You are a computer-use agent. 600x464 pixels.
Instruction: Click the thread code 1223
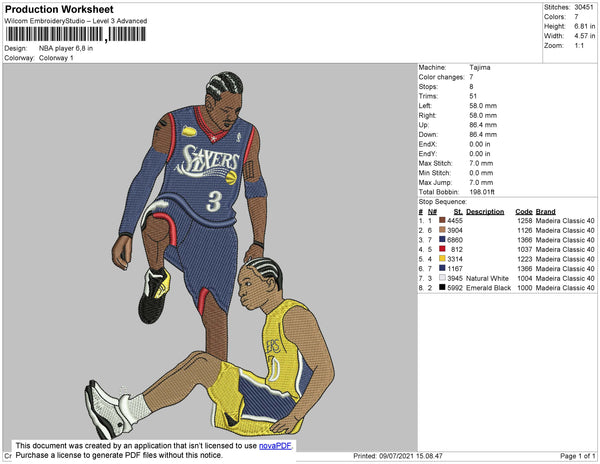(525, 259)
